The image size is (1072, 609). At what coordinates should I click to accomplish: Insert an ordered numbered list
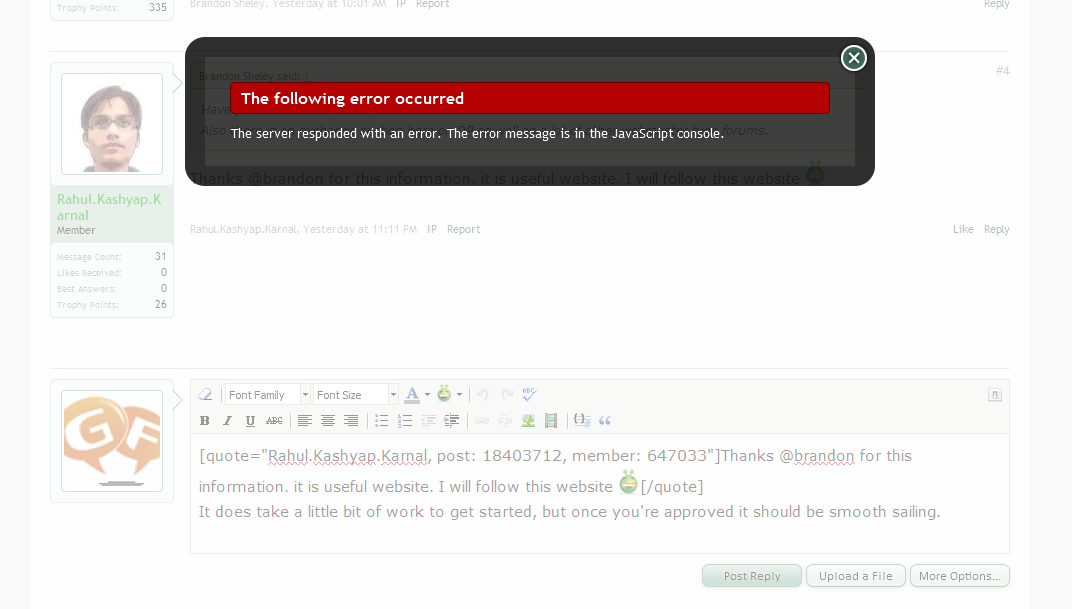tap(405, 420)
